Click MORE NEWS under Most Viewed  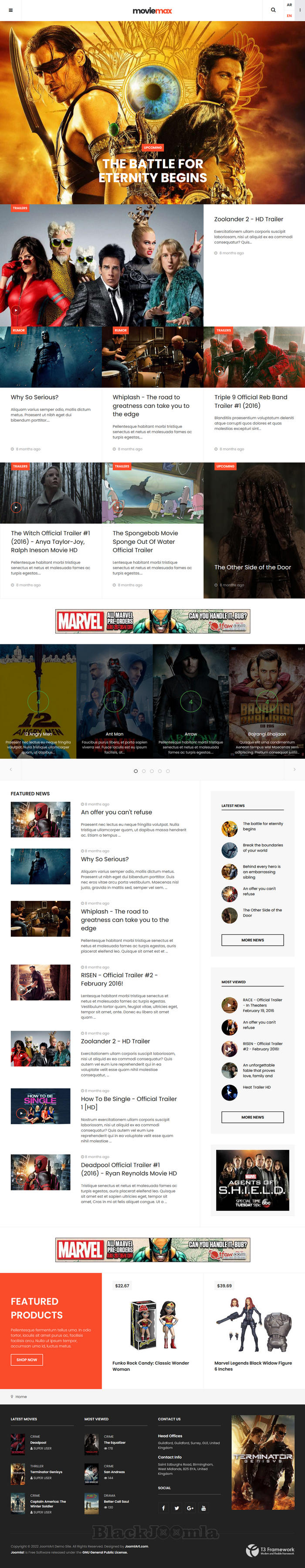[252, 1117]
